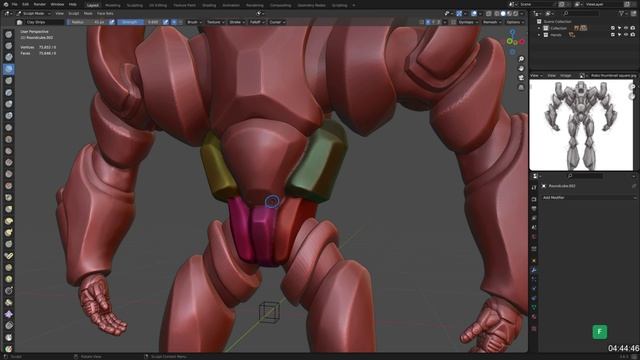Switch to rendered viewport shading
Screen dimensions: 640x360
[516, 13]
